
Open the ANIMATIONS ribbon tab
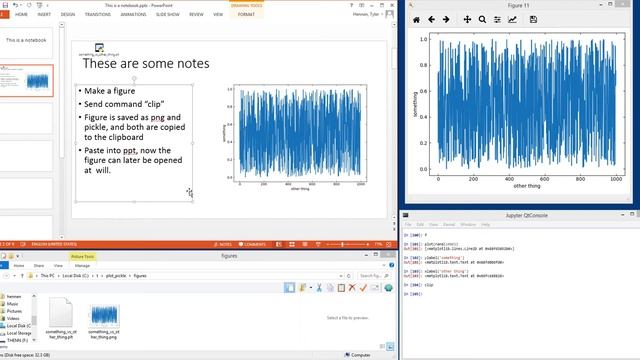[x=133, y=14]
